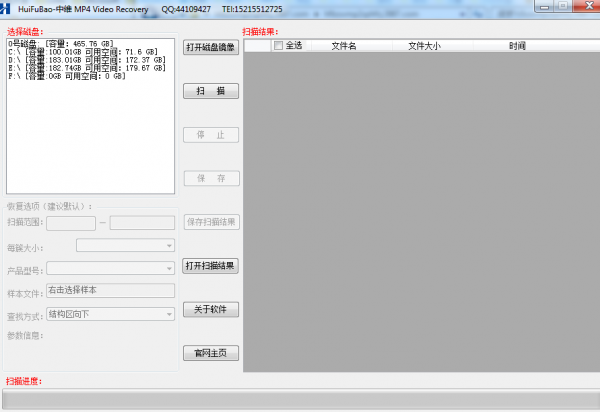Click the 保存扫描结果 button
The height and width of the screenshot is (412, 600).
pyautogui.click(x=212, y=222)
